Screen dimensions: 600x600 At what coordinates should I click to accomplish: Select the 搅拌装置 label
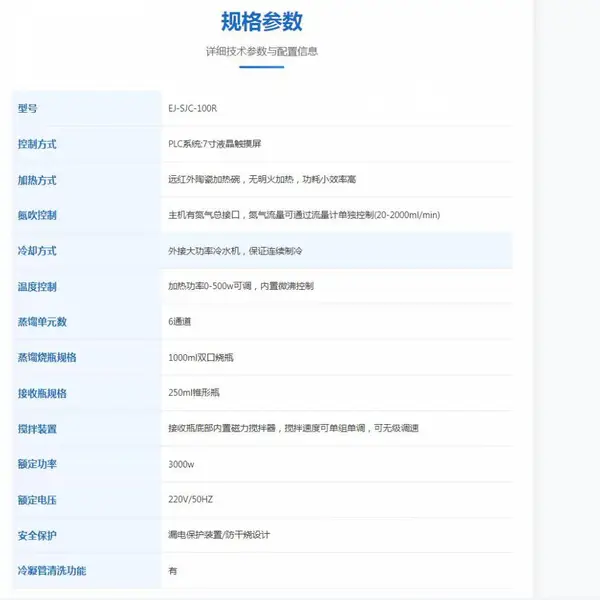[x=37, y=429]
